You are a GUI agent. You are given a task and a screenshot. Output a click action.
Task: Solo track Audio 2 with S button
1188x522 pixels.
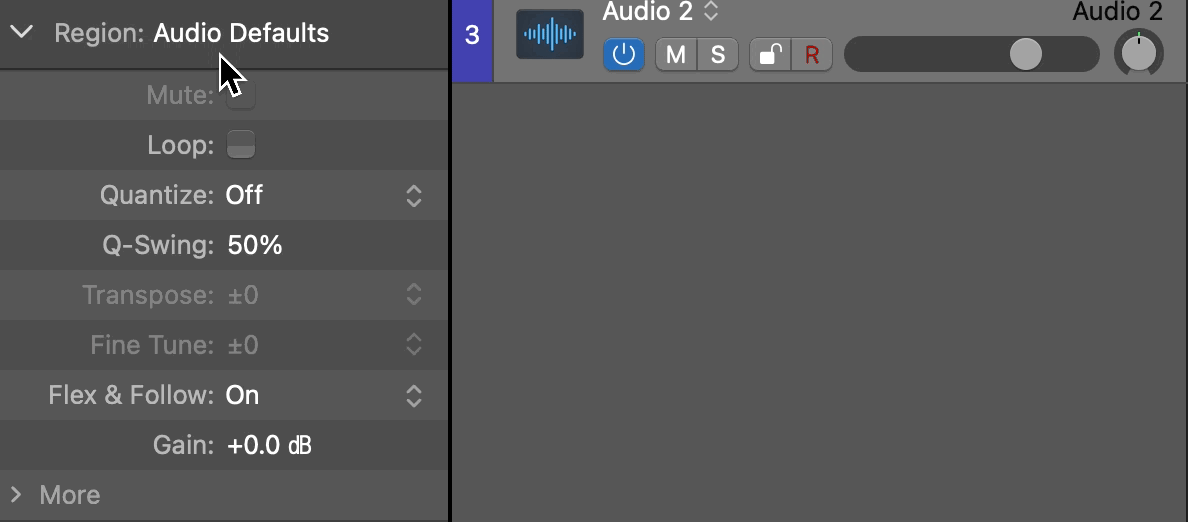(x=717, y=55)
